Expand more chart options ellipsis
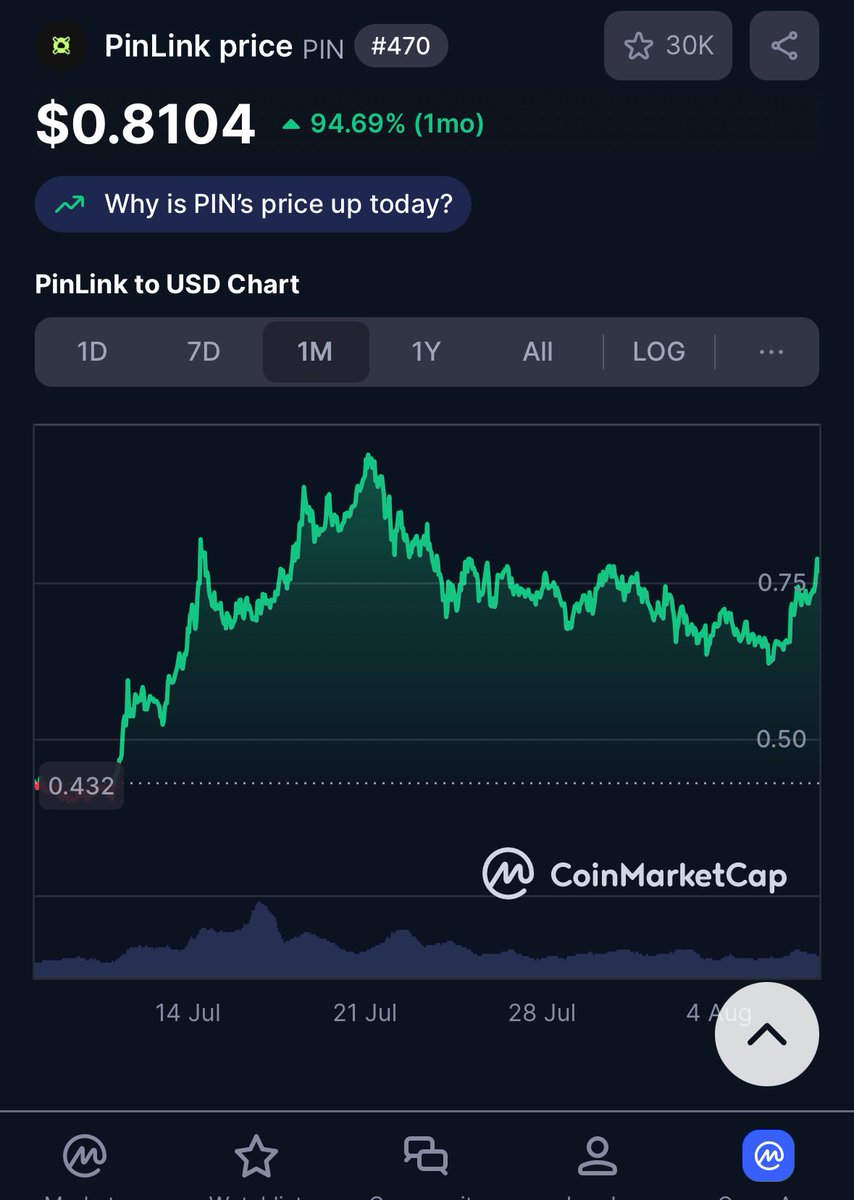The height and width of the screenshot is (1200, 854). point(771,351)
